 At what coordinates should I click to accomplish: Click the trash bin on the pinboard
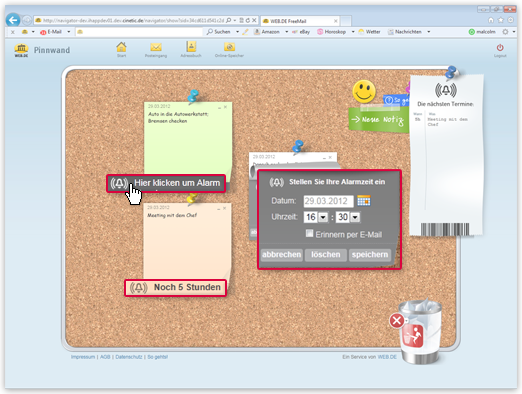coord(421,332)
